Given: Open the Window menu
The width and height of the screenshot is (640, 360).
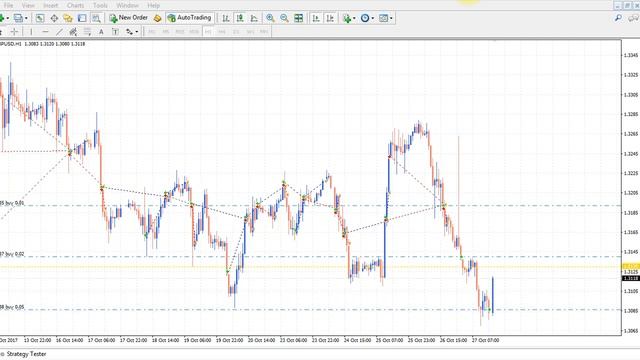Looking at the screenshot, I should point(127,5).
